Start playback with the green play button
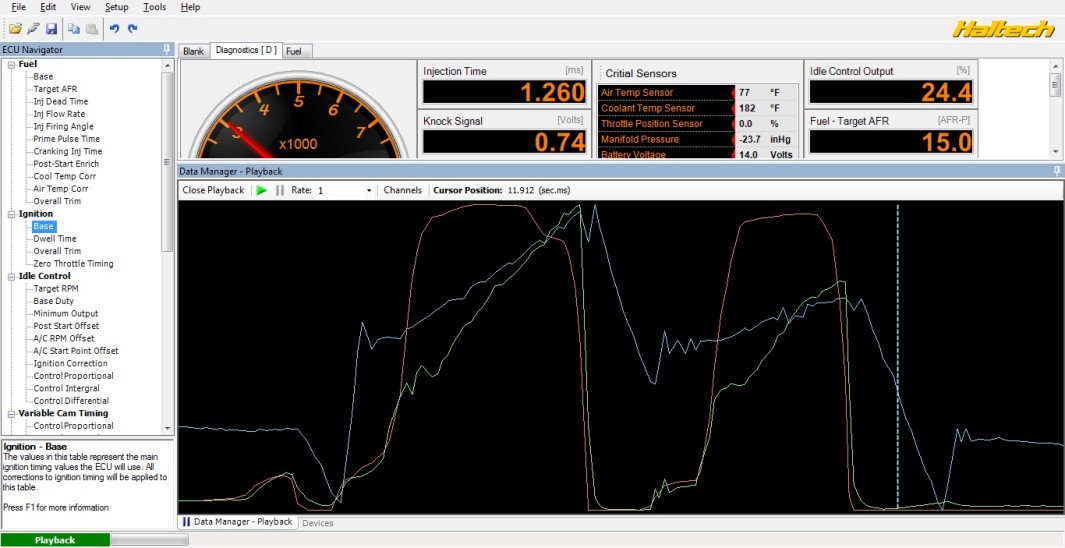Image resolution: width=1065 pixels, height=548 pixels. click(262, 190)
